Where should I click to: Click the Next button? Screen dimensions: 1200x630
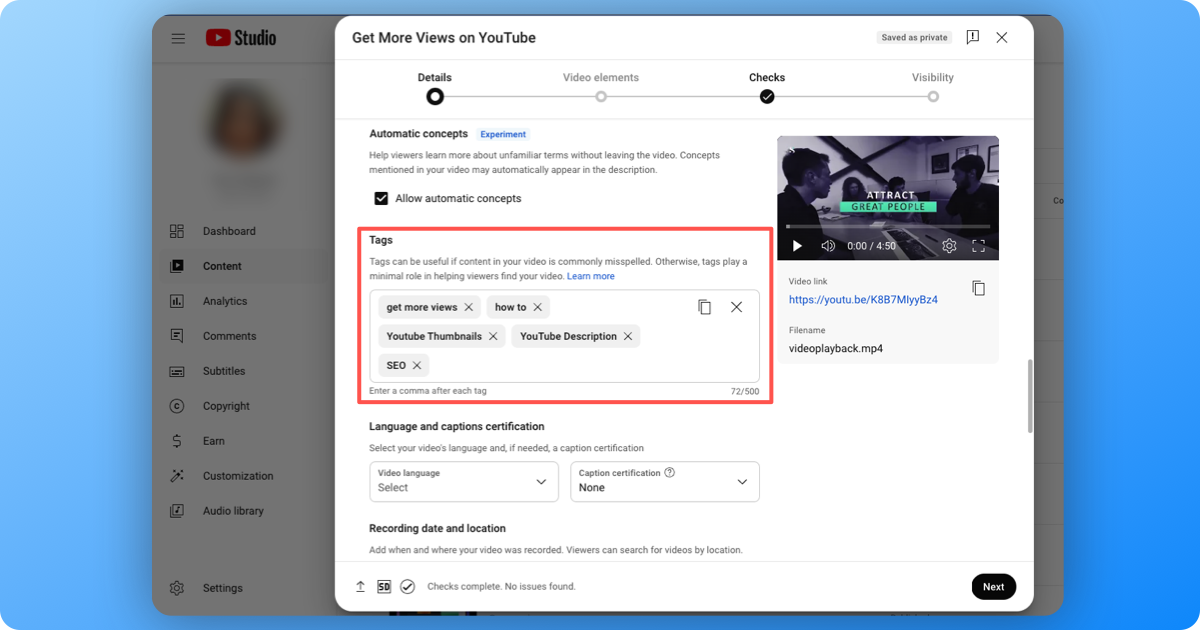click(993, 587)
